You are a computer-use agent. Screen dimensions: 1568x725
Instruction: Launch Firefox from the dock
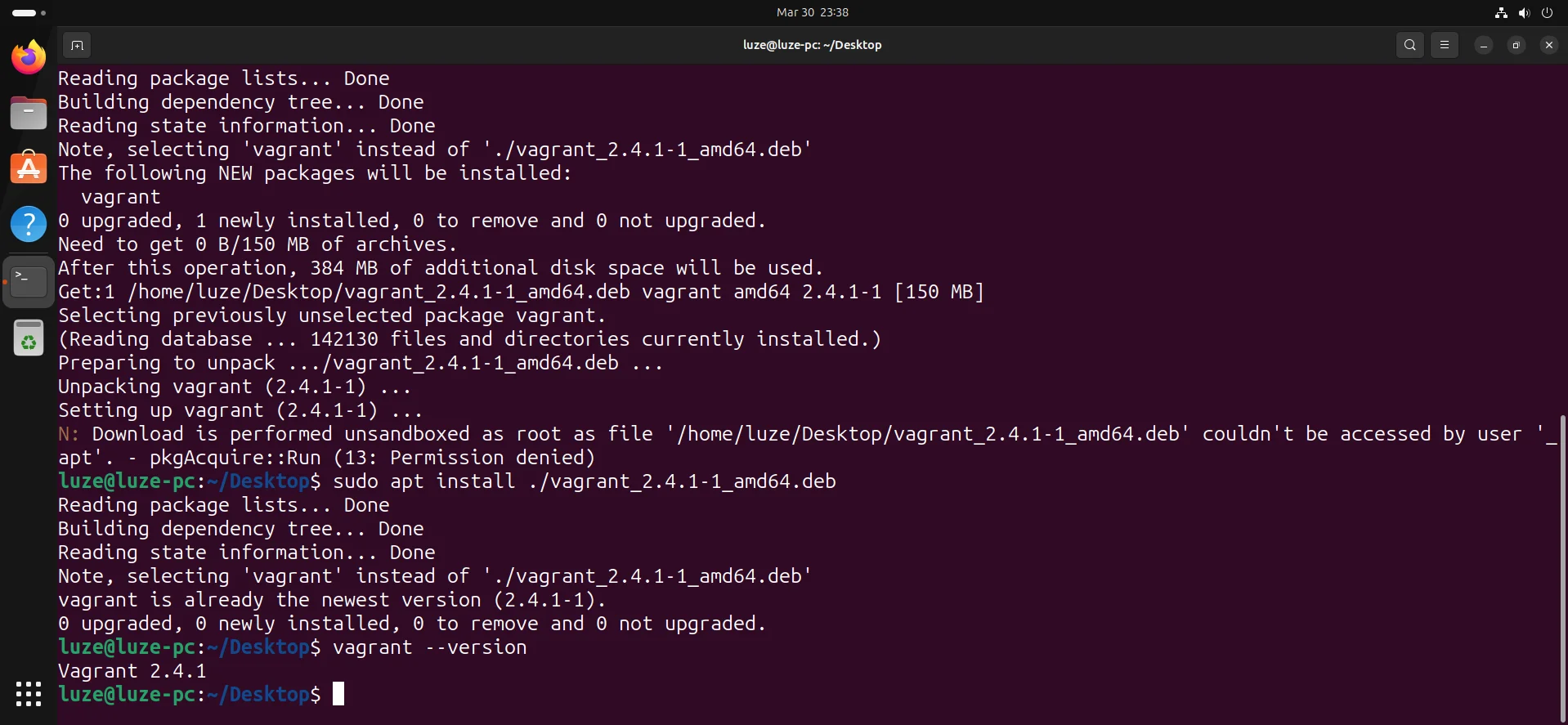(29, 57)
